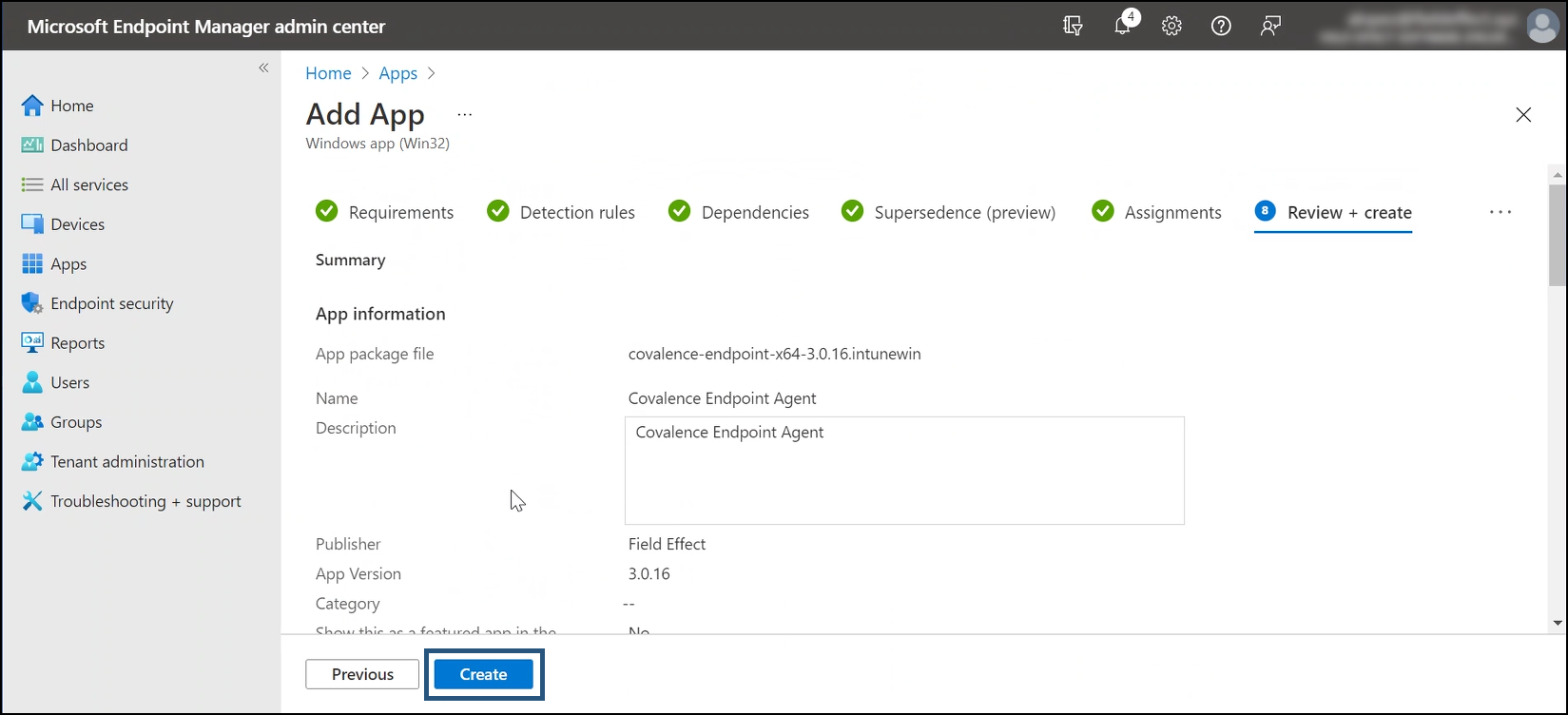Go to the Dependencies step

739,212
